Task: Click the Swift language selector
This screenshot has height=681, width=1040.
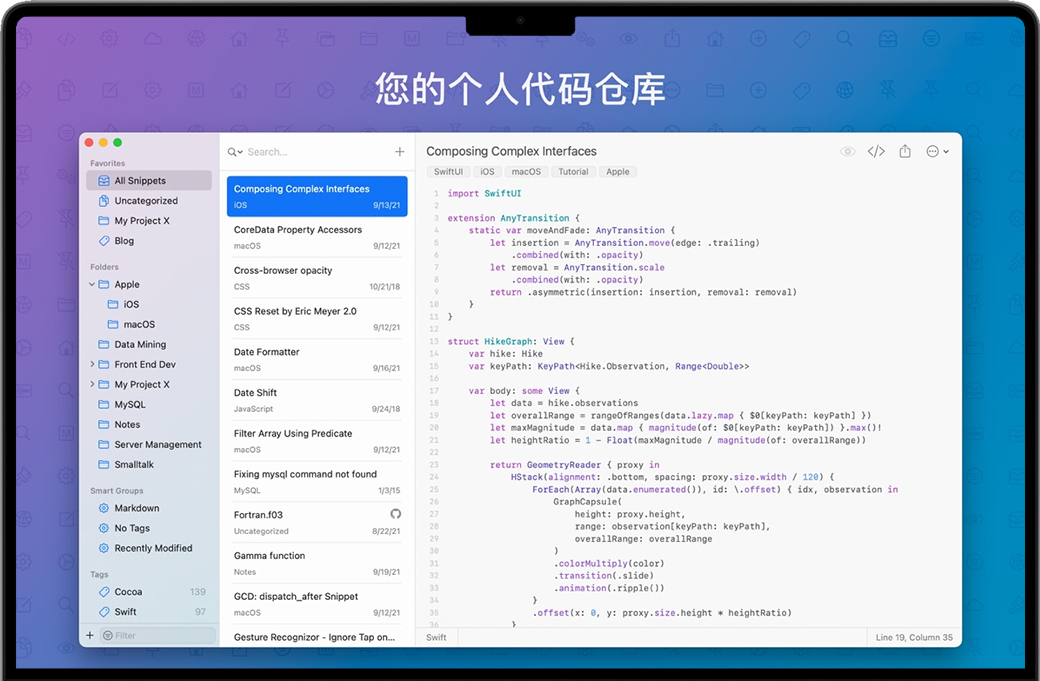Action: tap(436, 637)
